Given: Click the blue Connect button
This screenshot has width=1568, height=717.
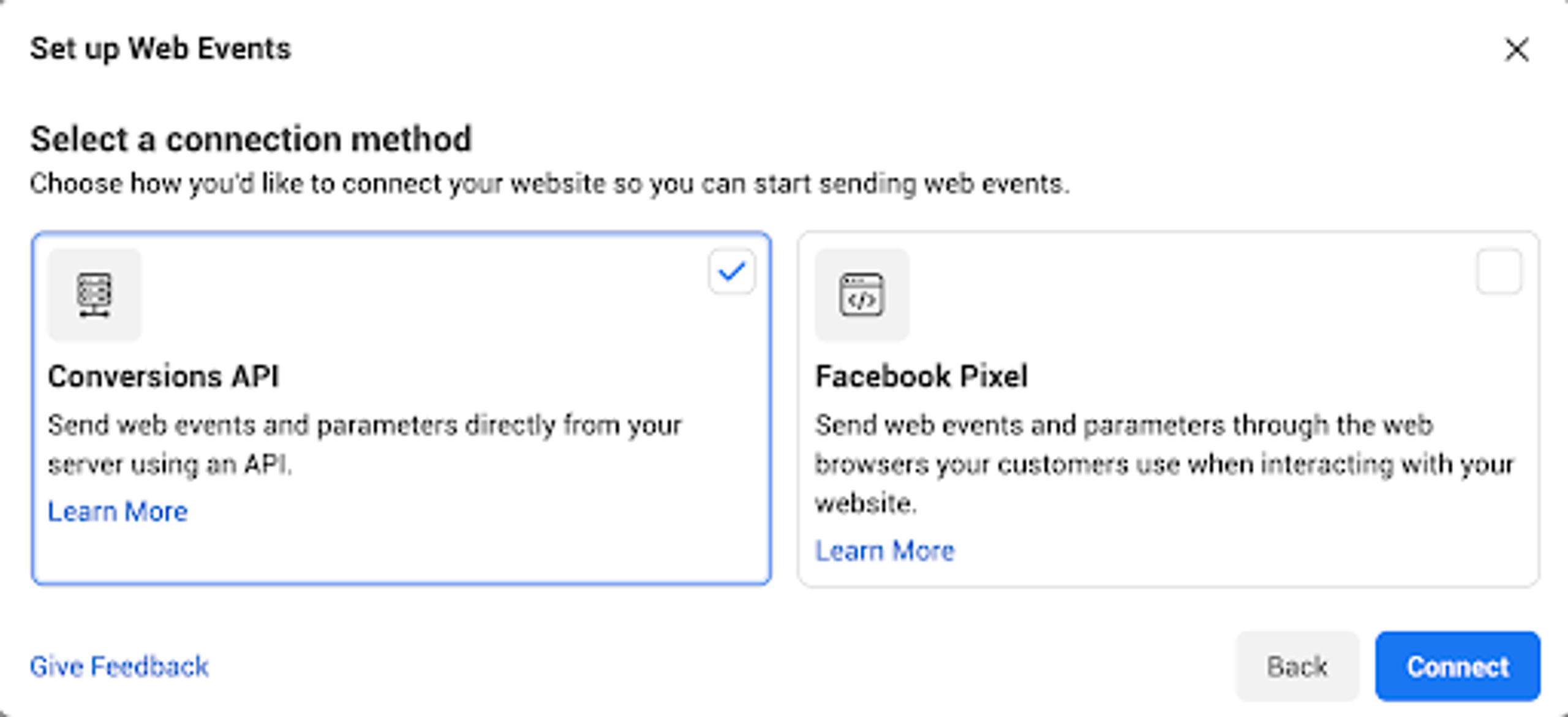Looking at the screenshot, I should [1458, 667].
